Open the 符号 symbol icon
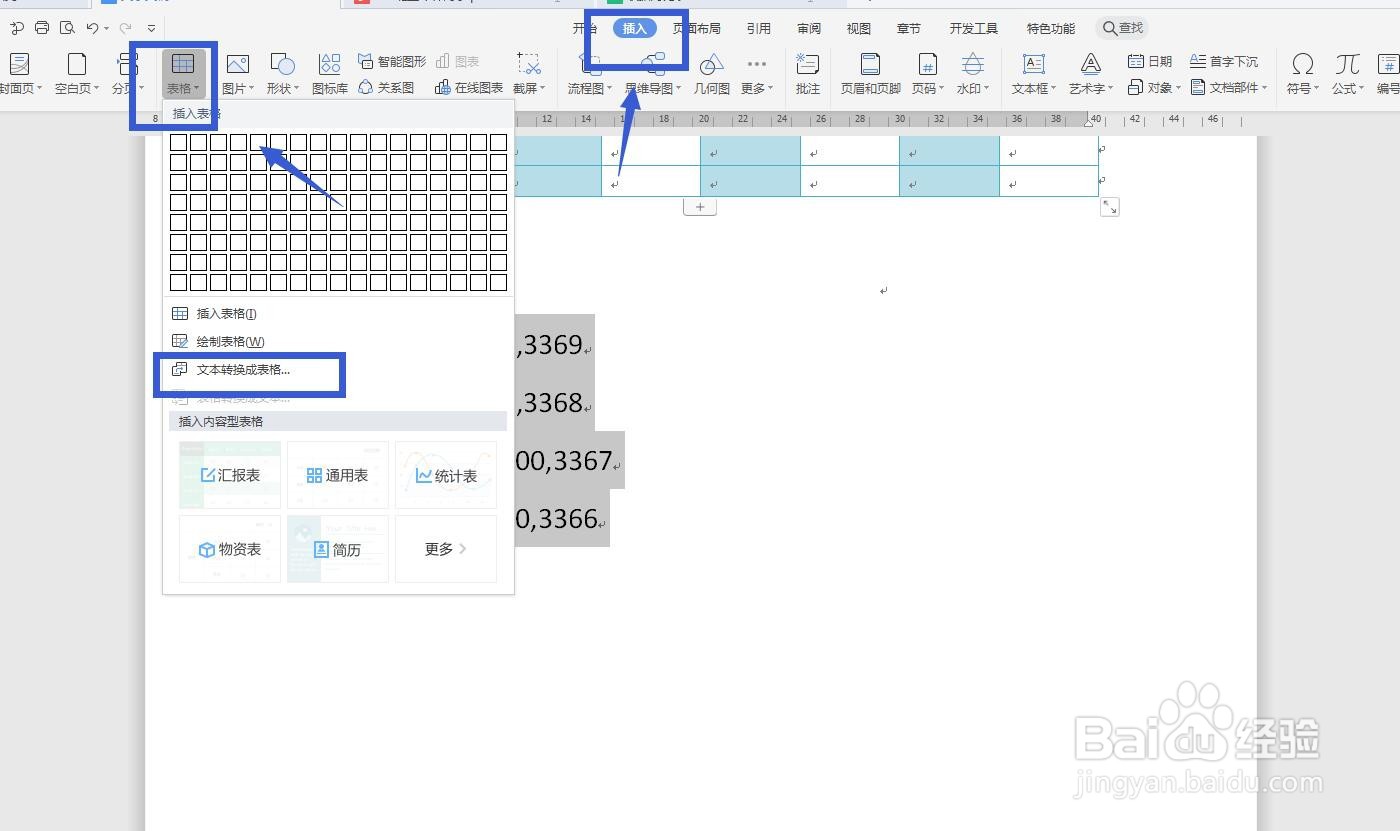The image size is (1400, 831). (x=1302, y=73)
